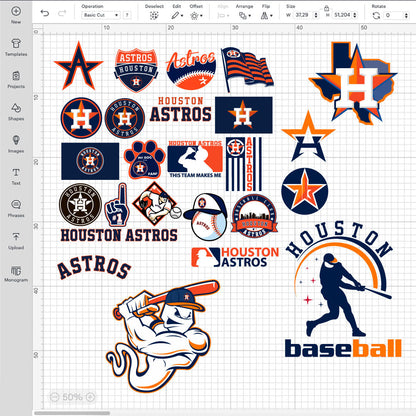The image size is (416, 416).
Task: Adjust the width stepper arrows
Action: [x=316, y=15]
